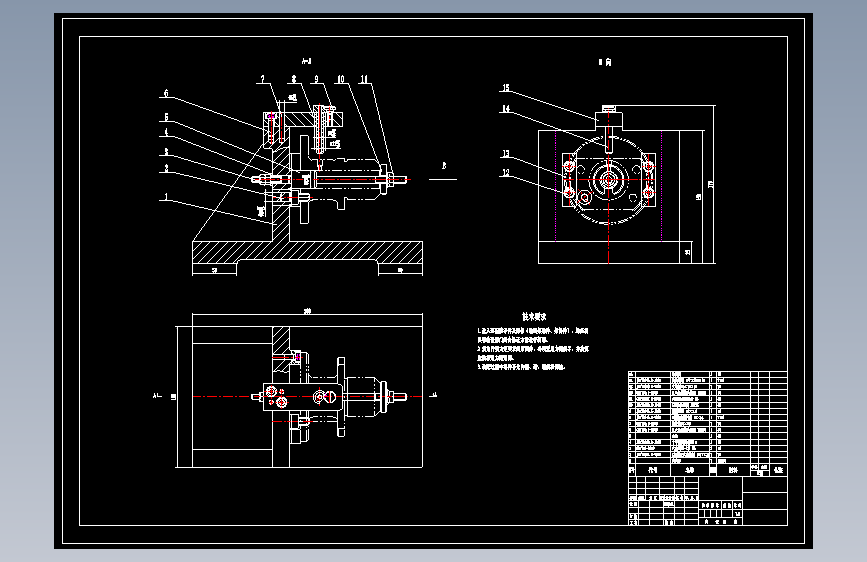Select part callout number 12 in the B-direction view
867x562 pixels.
click(506, 173)
